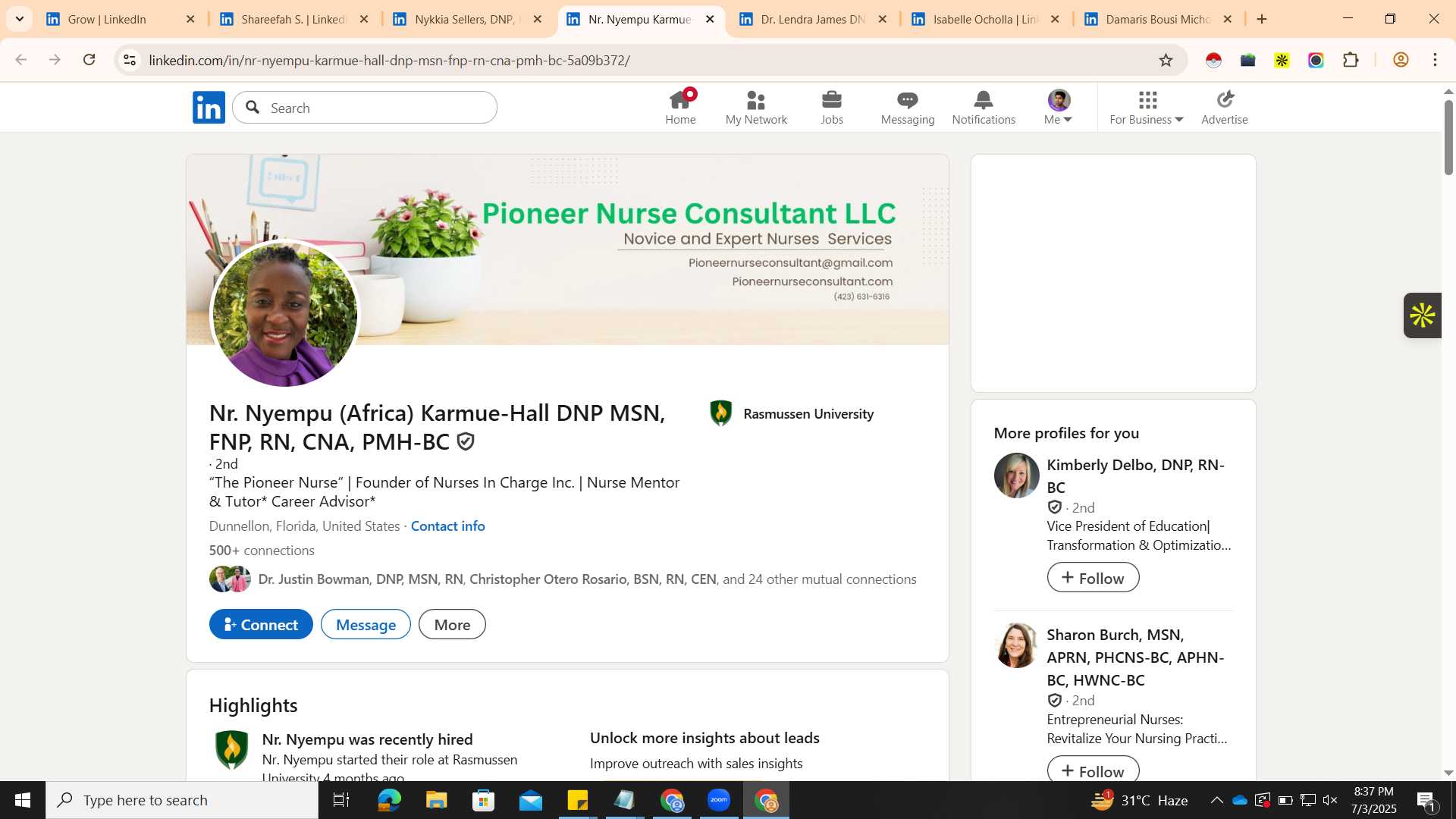Screen dimensions: 1456x819
Task: Open the taskbar Mail app
Action: pyautogui.click(x=530, y=800)
